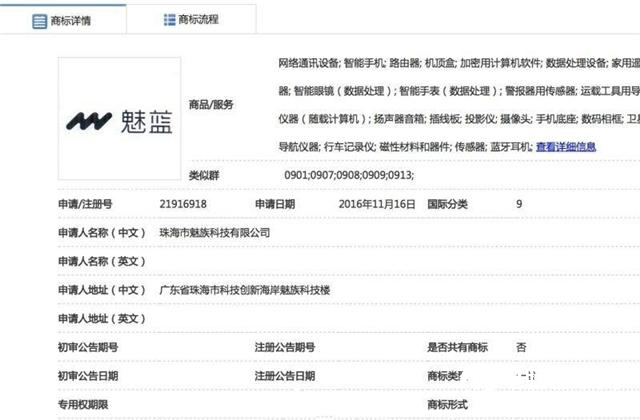Click the 申请日期 label
This screenshot has height=420, width=640.
pos(275,204)
